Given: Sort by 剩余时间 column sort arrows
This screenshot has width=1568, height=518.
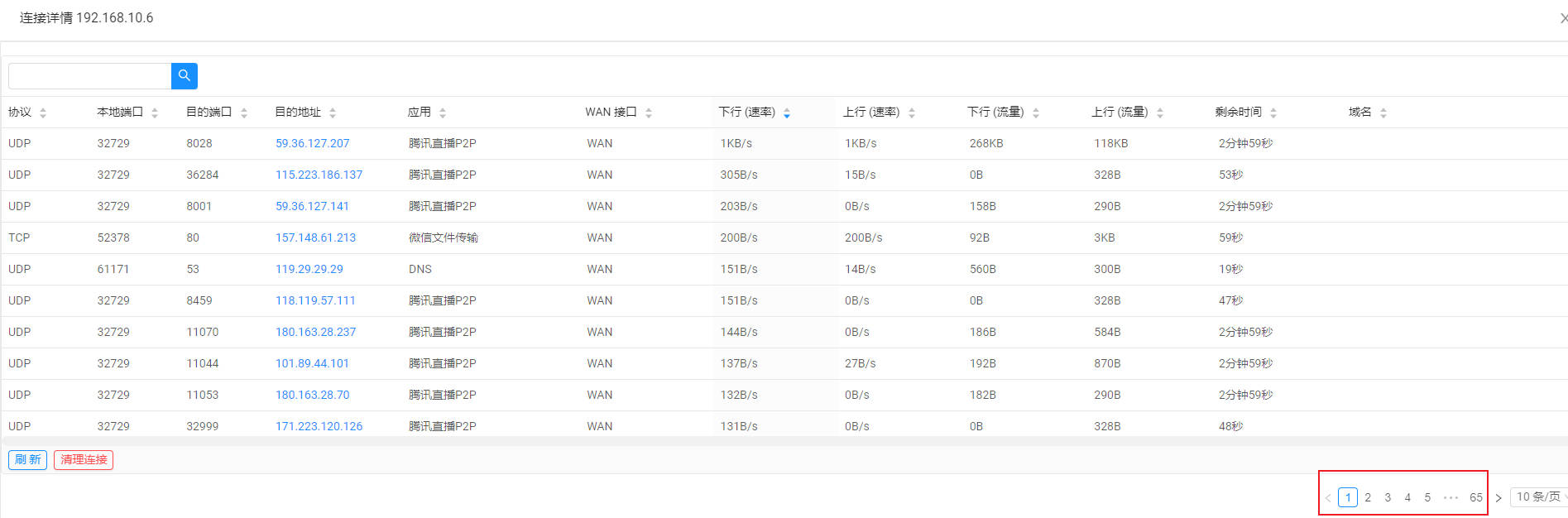Looking at the screenshot, I should (1273, 113).
